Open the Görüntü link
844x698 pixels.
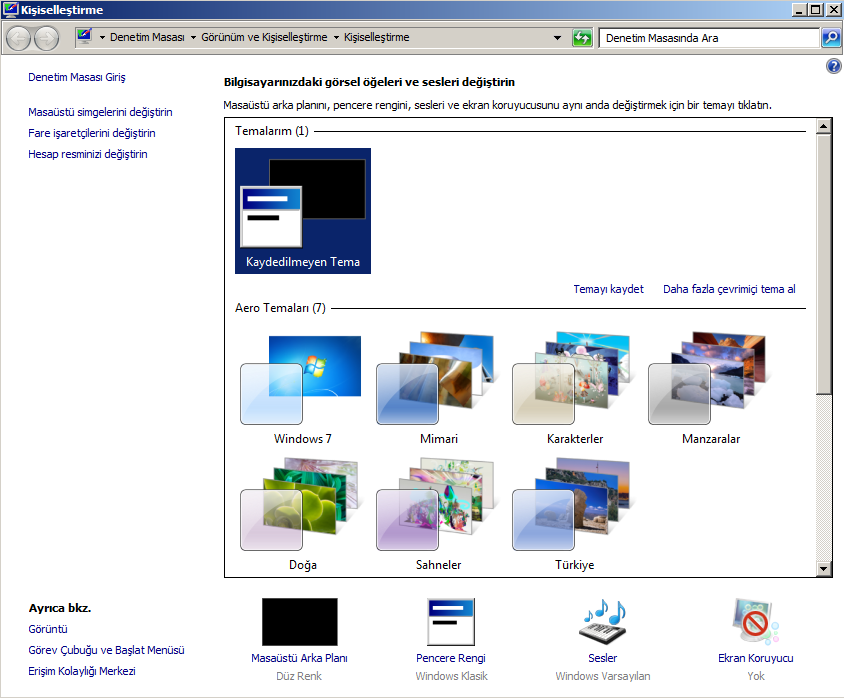[48, 629]
